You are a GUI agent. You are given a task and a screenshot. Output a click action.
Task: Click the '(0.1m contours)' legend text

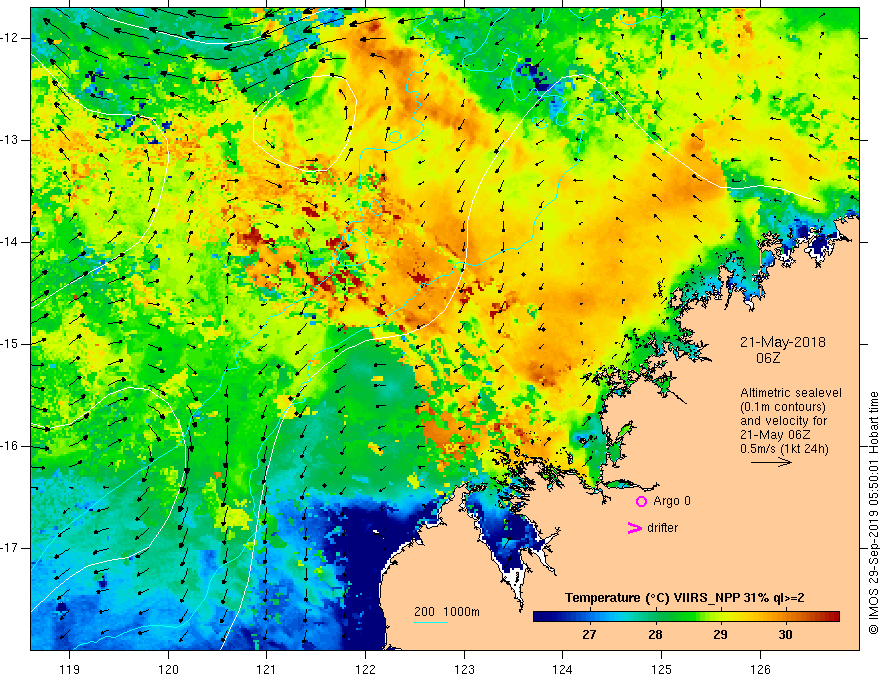coord(783,407)
